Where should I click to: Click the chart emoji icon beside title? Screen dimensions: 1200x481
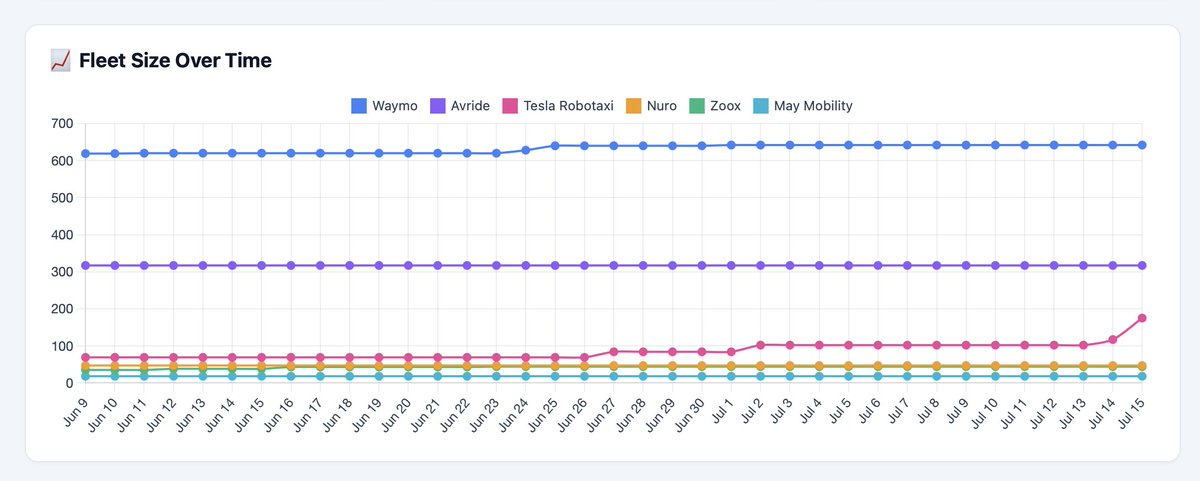tap(59, 61)
